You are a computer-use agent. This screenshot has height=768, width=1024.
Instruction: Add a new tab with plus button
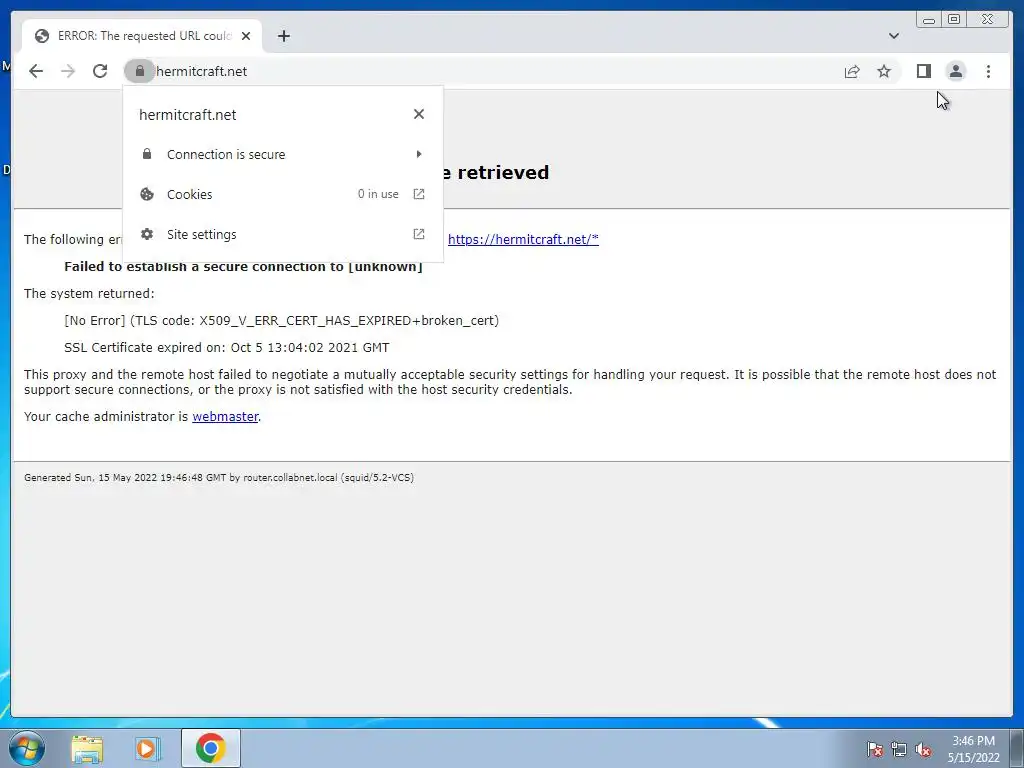(x=283, y=36)
